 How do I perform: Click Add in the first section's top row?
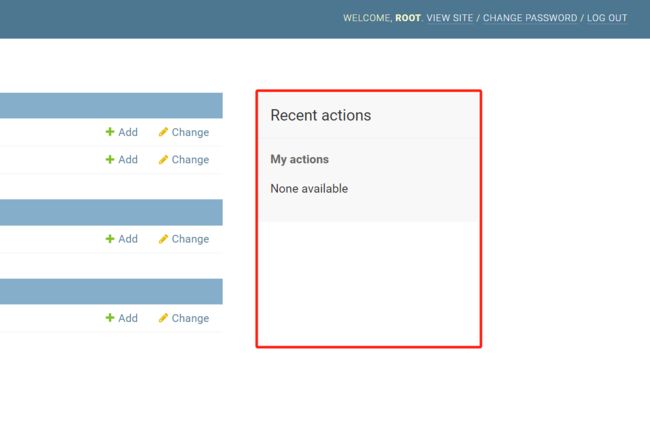(x=121, y=132)
